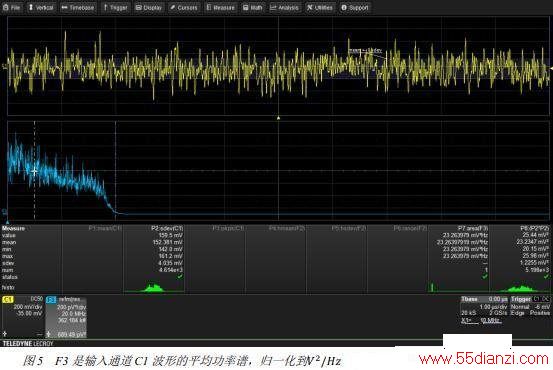Open the Analysis menu
Screen dimensions: 553x370
click(x=284, y=7)
